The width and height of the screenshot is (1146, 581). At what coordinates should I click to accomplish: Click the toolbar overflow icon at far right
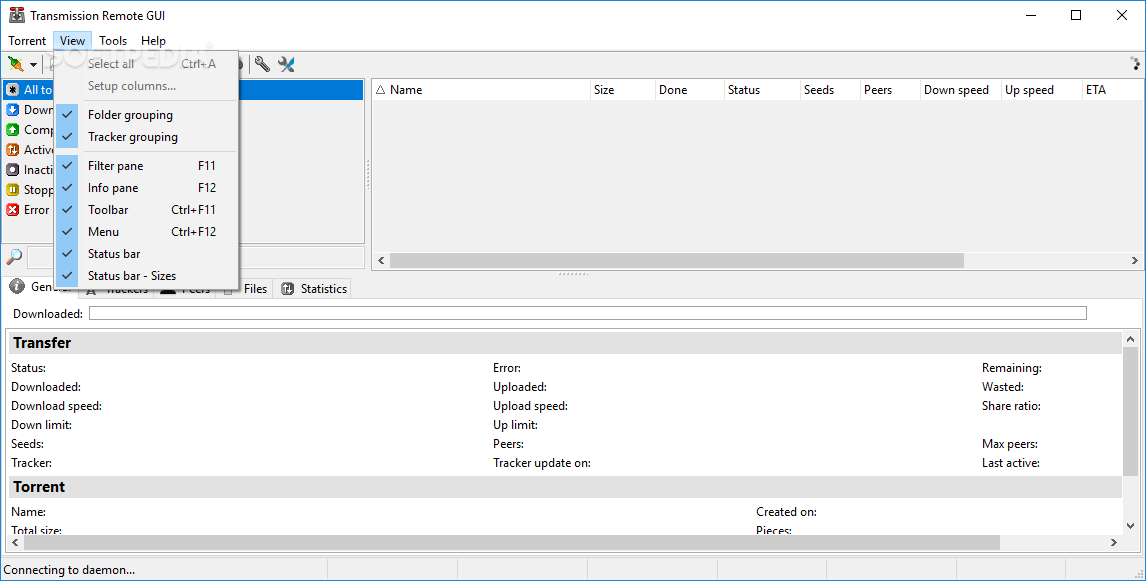coord(1135,64)
